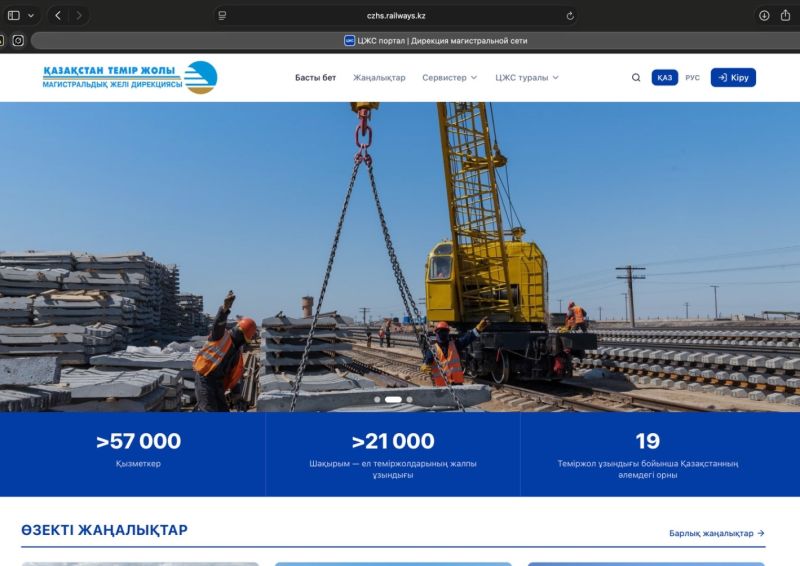Click the ӨЗЕКТІ ЖАҢАЛЫҚТАР heading
The image size is (800, 566).
[x=105, y=530]
